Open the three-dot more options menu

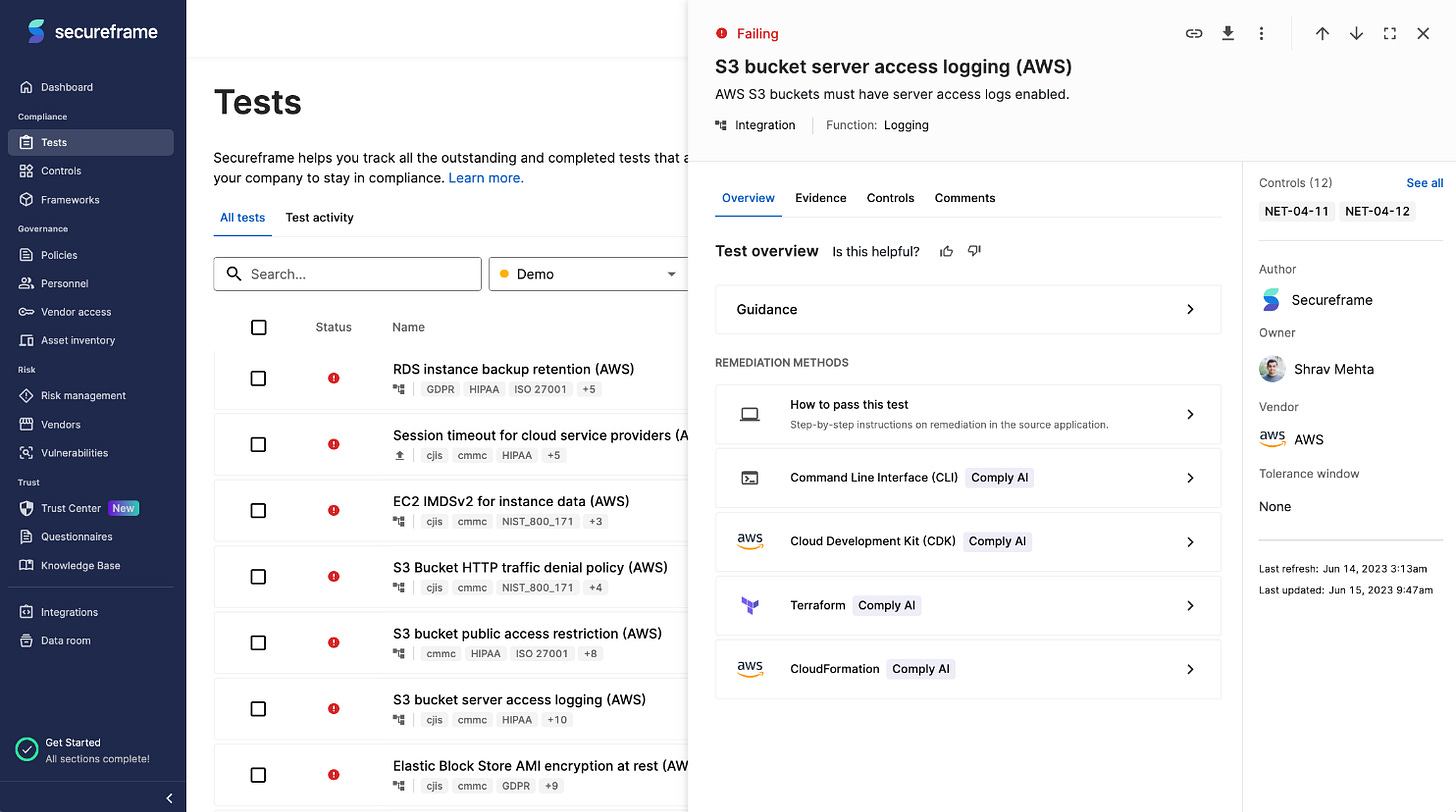click(1261, 33)
